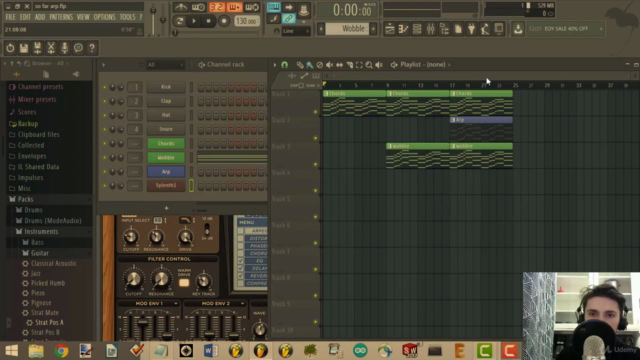Select the playlist draw pencil tool

(300, 64)
